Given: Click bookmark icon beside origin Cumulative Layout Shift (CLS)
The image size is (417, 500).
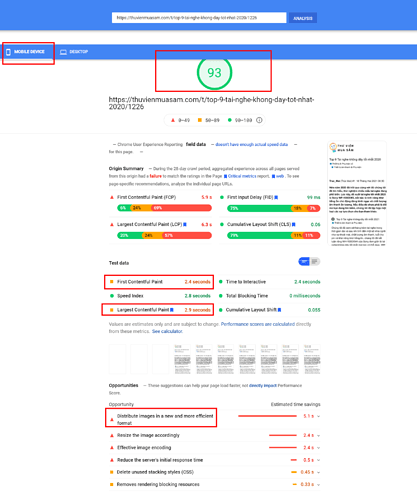Looking at the screenshot, I should click(294, 225).
